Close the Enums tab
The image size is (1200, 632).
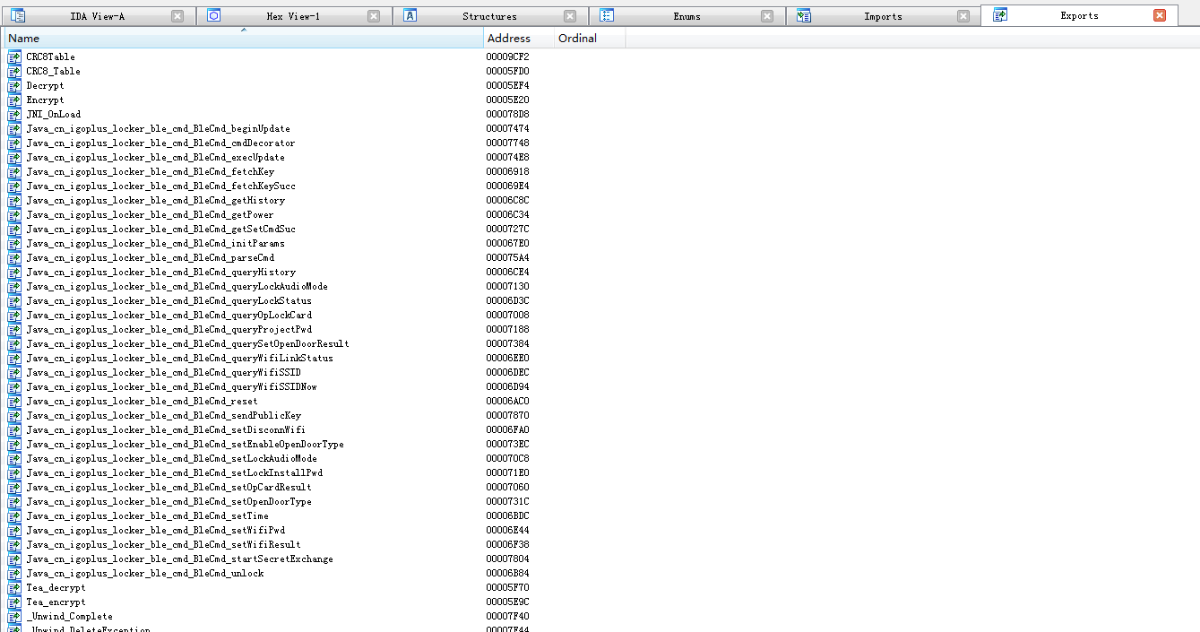point(767,16)
